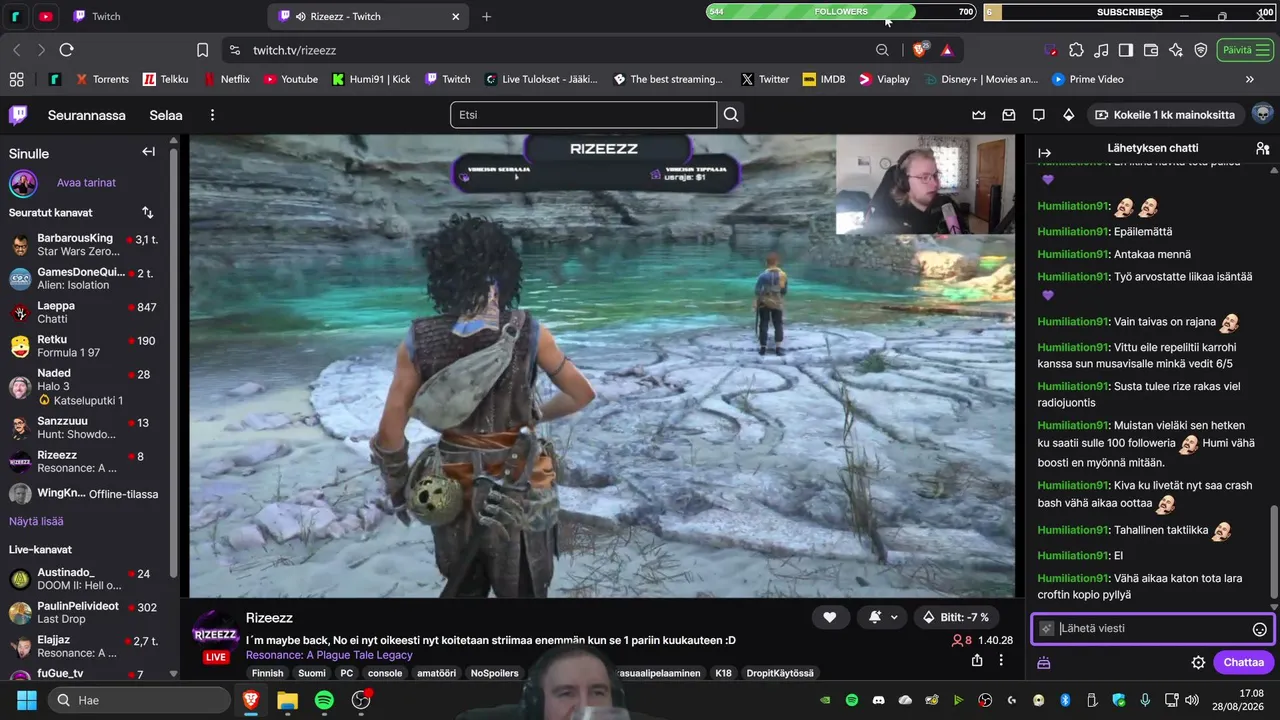Open File Explorer from taskbar
Viewport: 1280px width, 720px height.
[x=287, y=700]
